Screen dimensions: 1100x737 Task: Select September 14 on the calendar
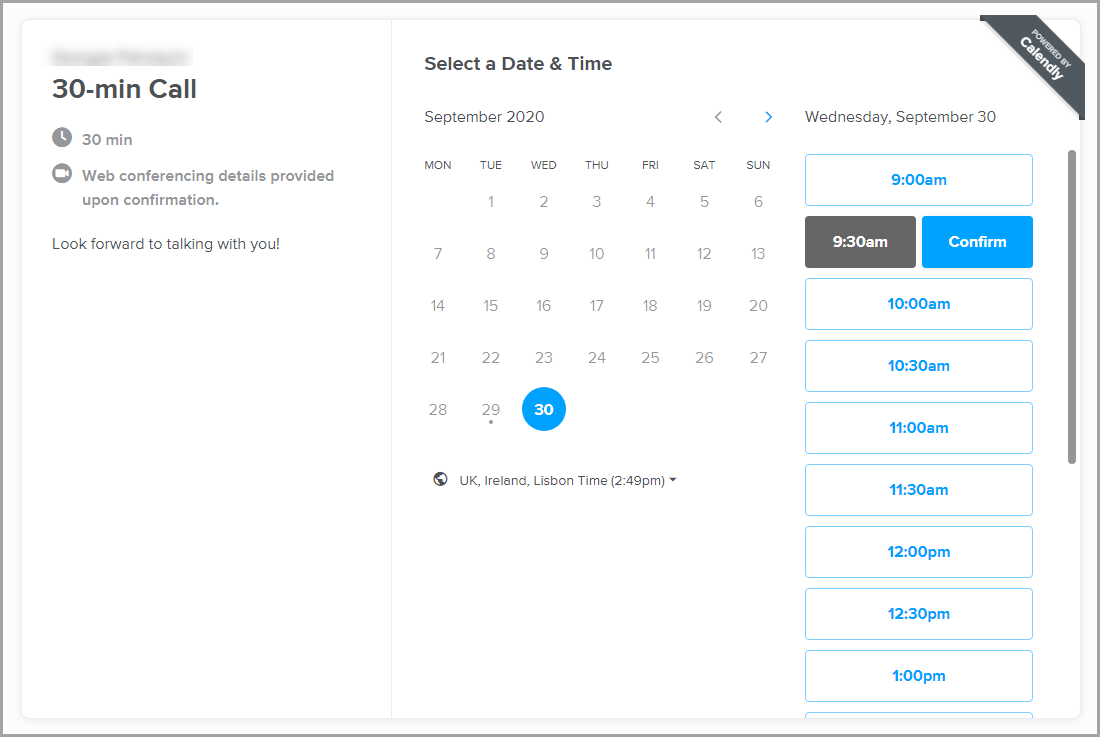438,305
